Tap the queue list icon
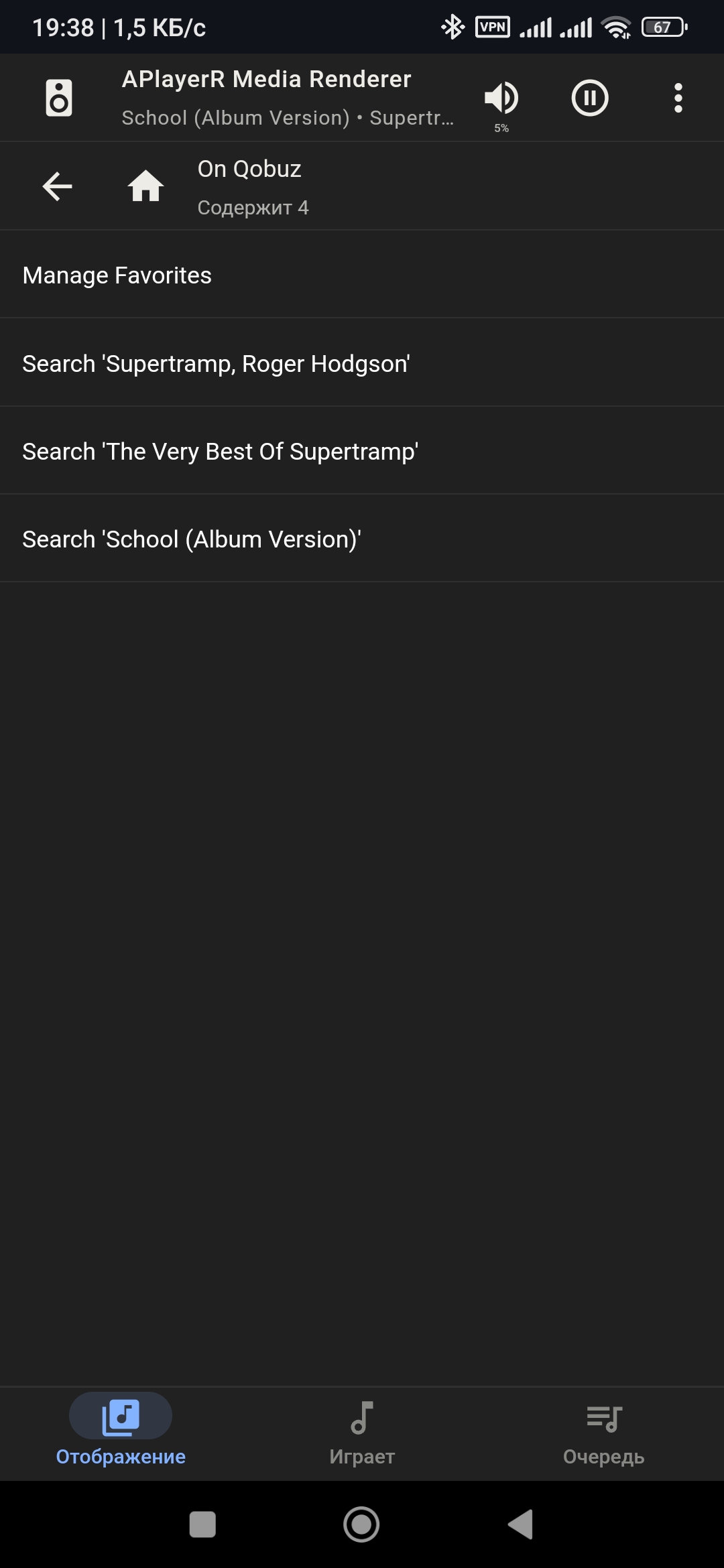Viewport: 724px width, 1568px height. click(604, 1418)
